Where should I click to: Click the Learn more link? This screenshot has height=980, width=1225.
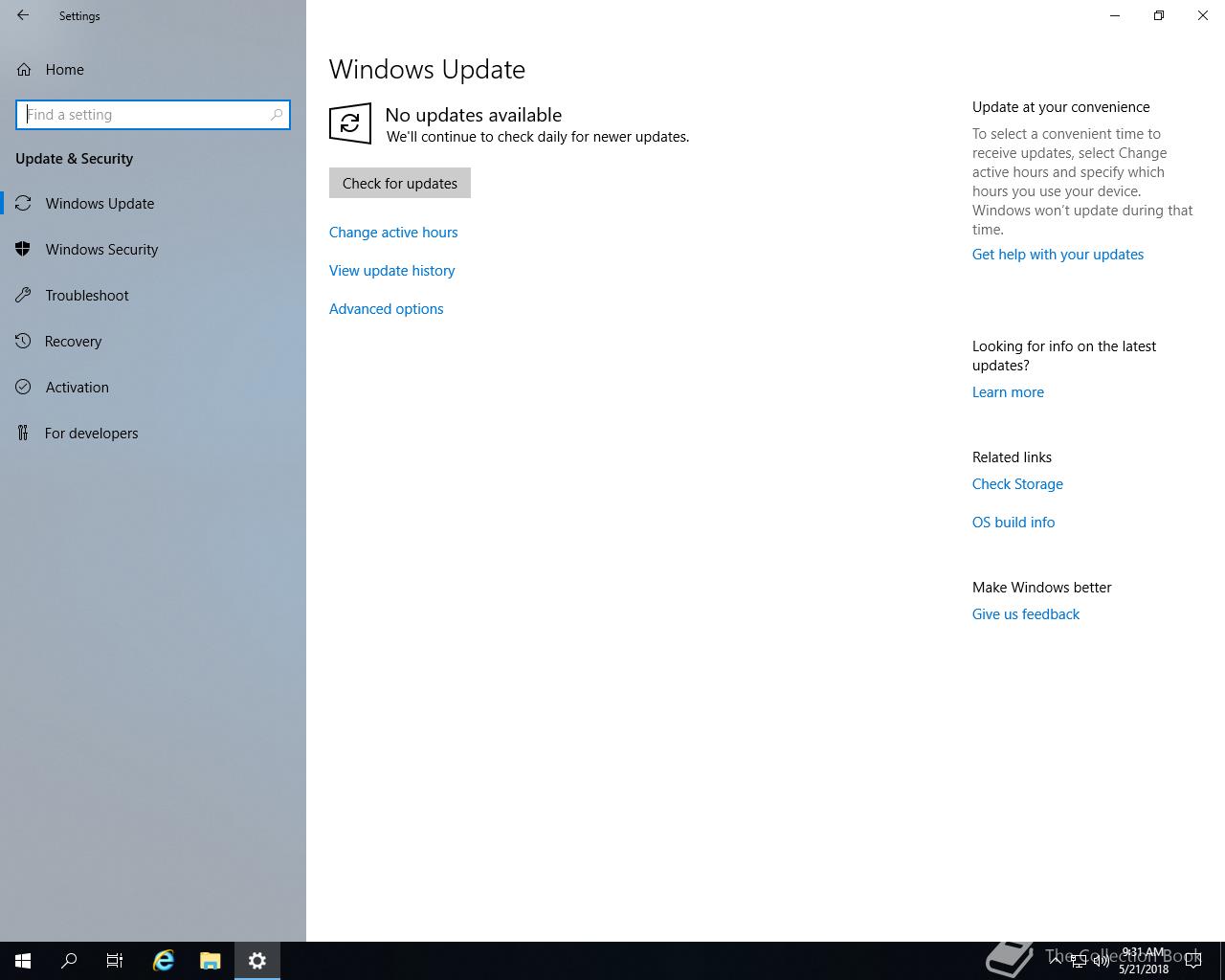click(x=1008, y=392)
